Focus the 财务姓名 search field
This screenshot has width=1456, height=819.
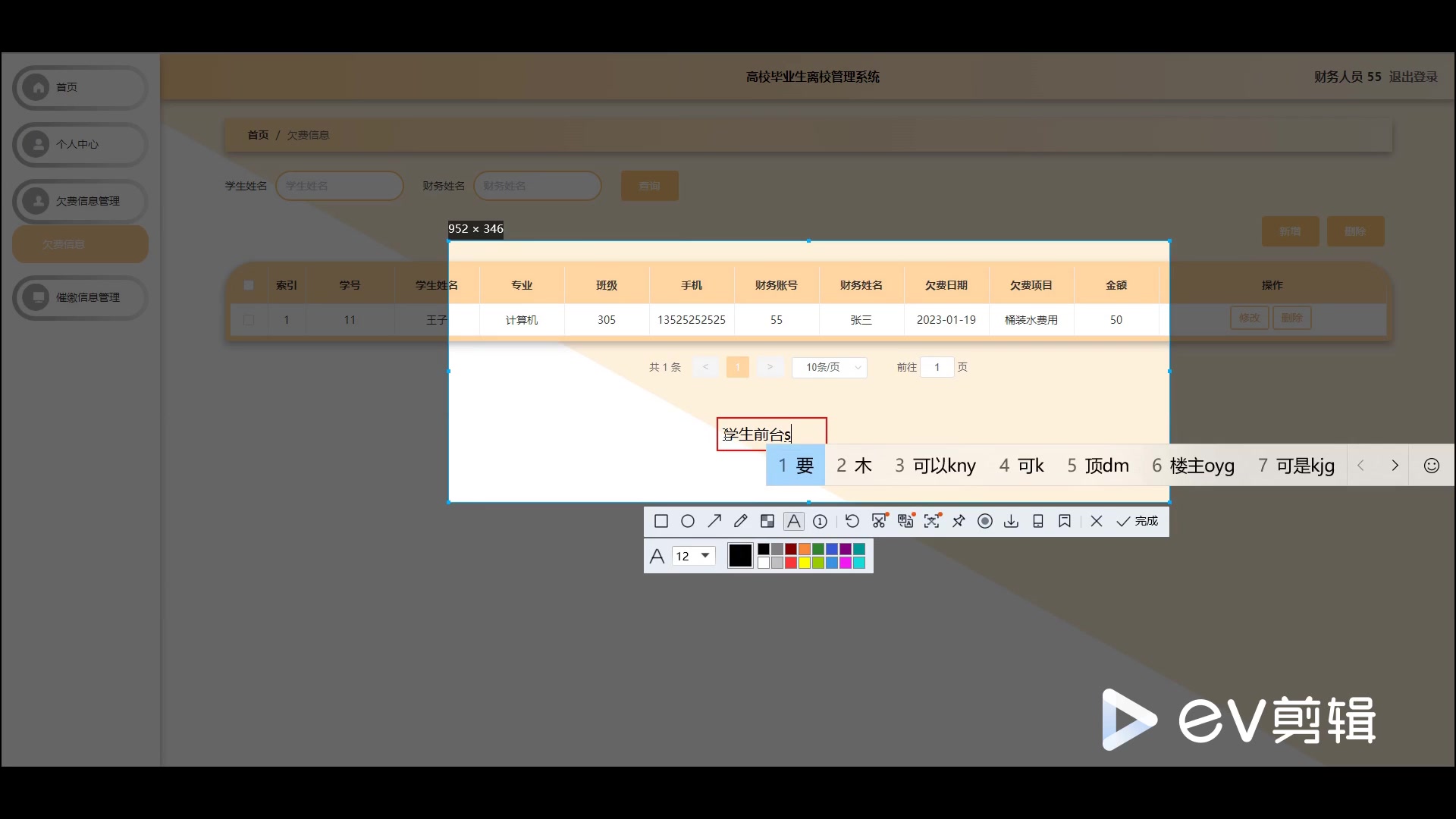(x=538, y=186)
